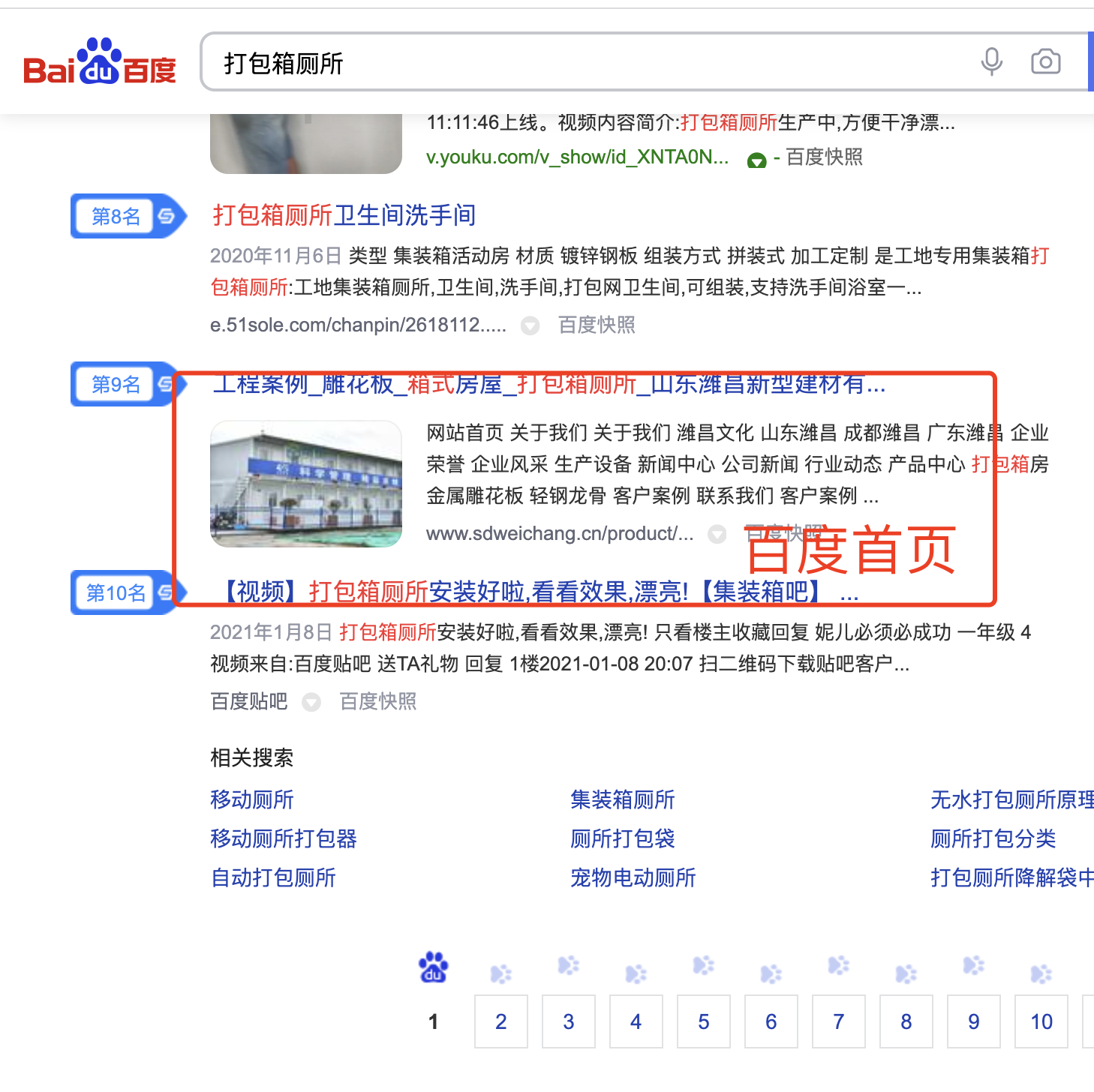This screenshot has width=1094, height=1092.
Task: Search related term 无水打包厕所原理
Action: (x=1012, y=799)
